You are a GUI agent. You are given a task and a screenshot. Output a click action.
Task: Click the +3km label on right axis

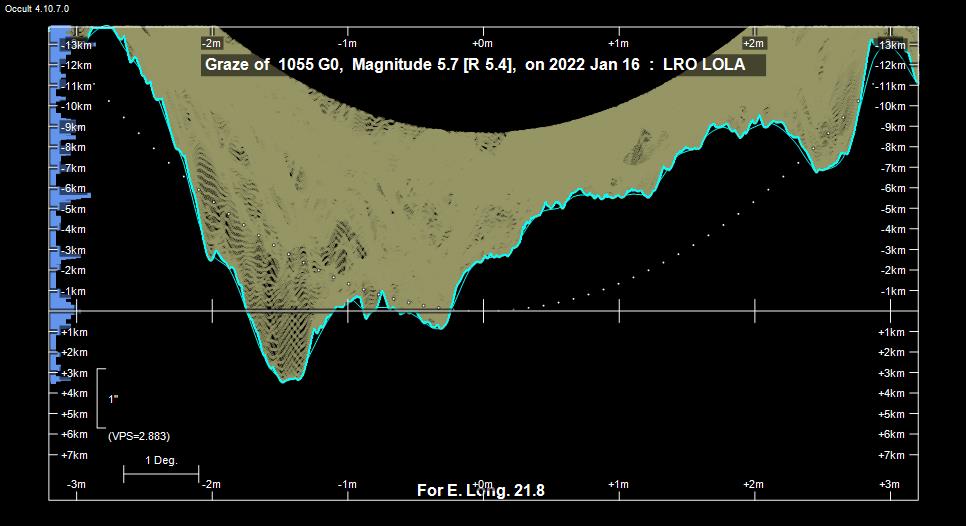[891, 373]
